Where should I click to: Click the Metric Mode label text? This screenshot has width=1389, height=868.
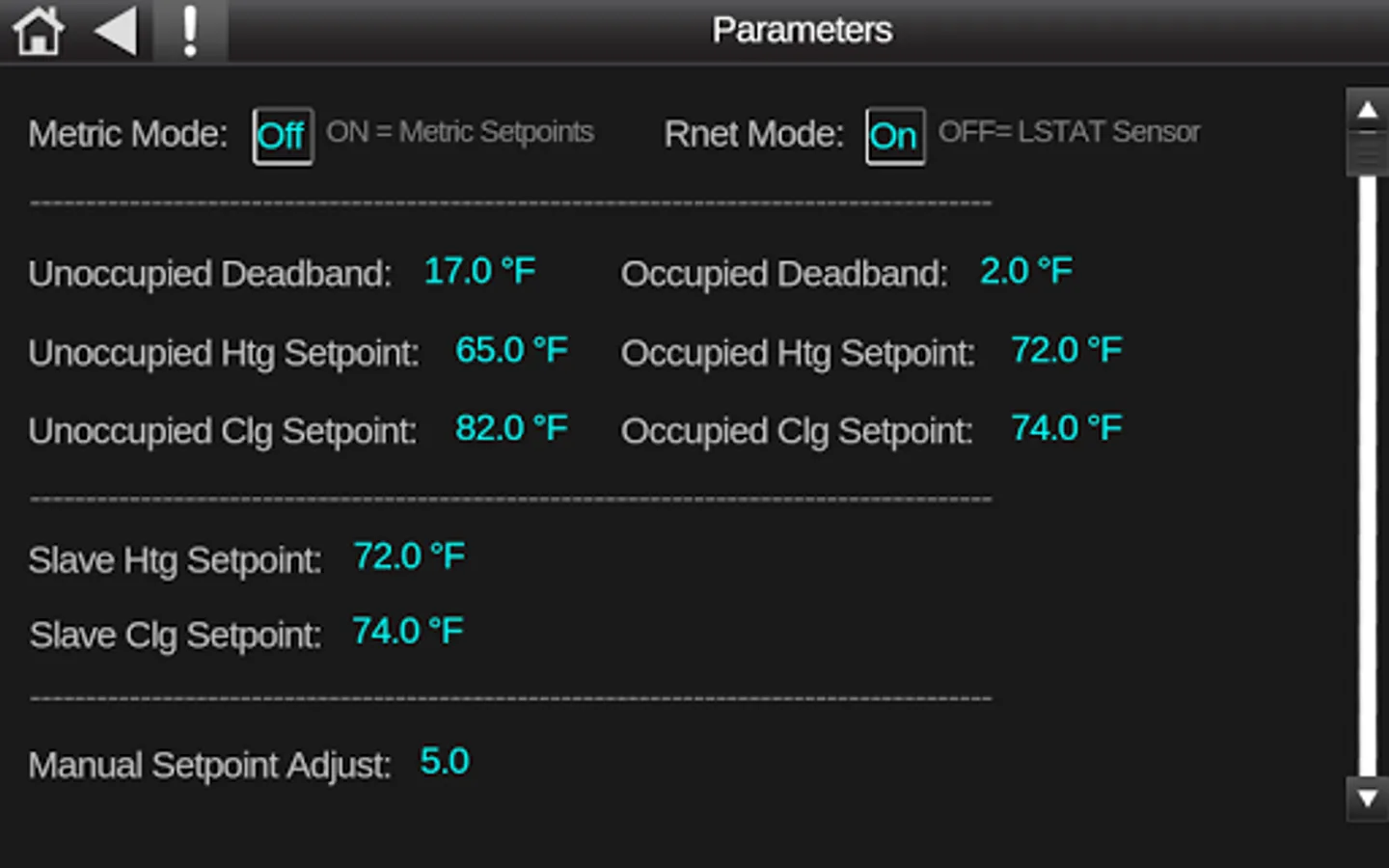click(x=127, y=134)
